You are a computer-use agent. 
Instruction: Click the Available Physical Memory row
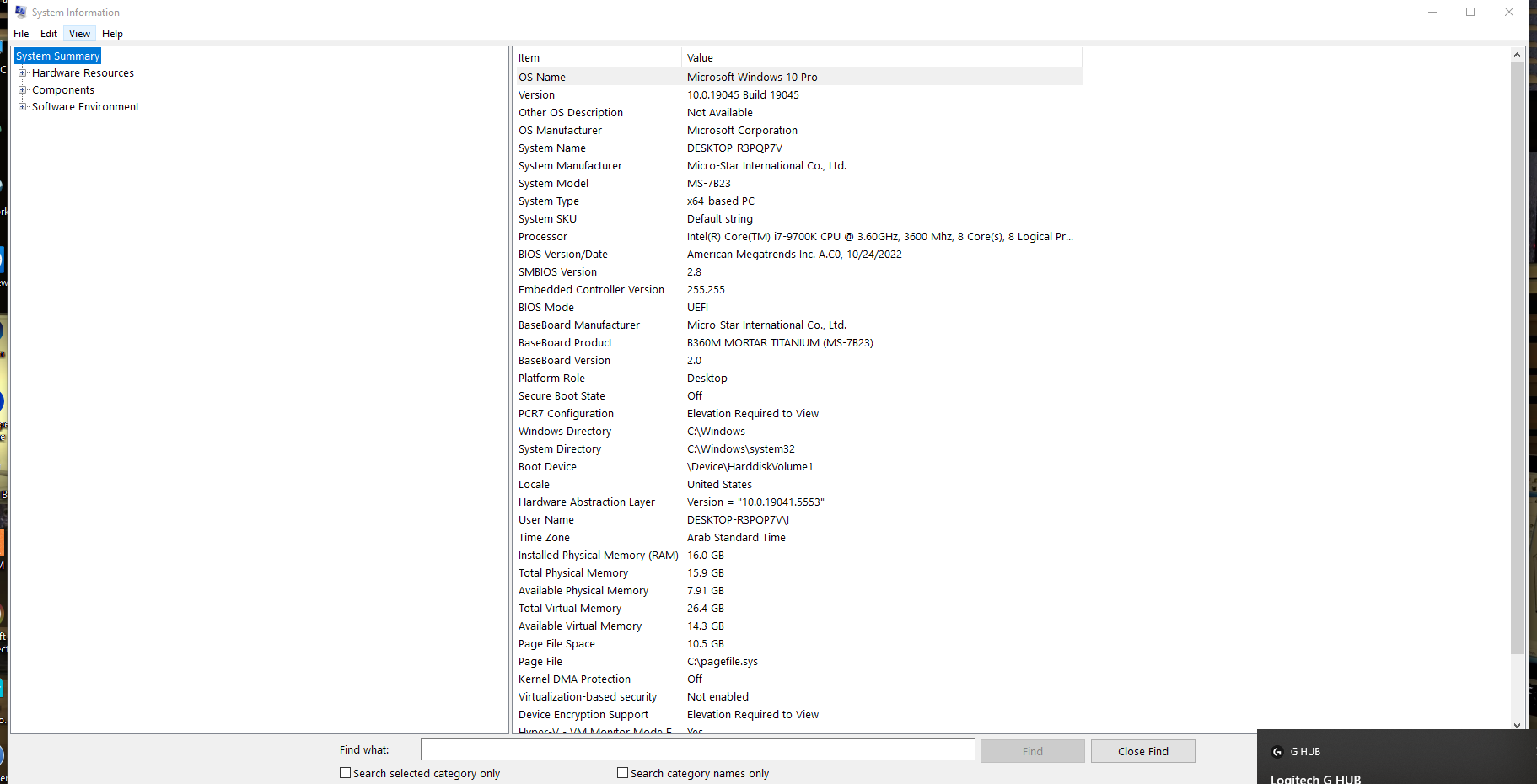[x=798, y=590]
